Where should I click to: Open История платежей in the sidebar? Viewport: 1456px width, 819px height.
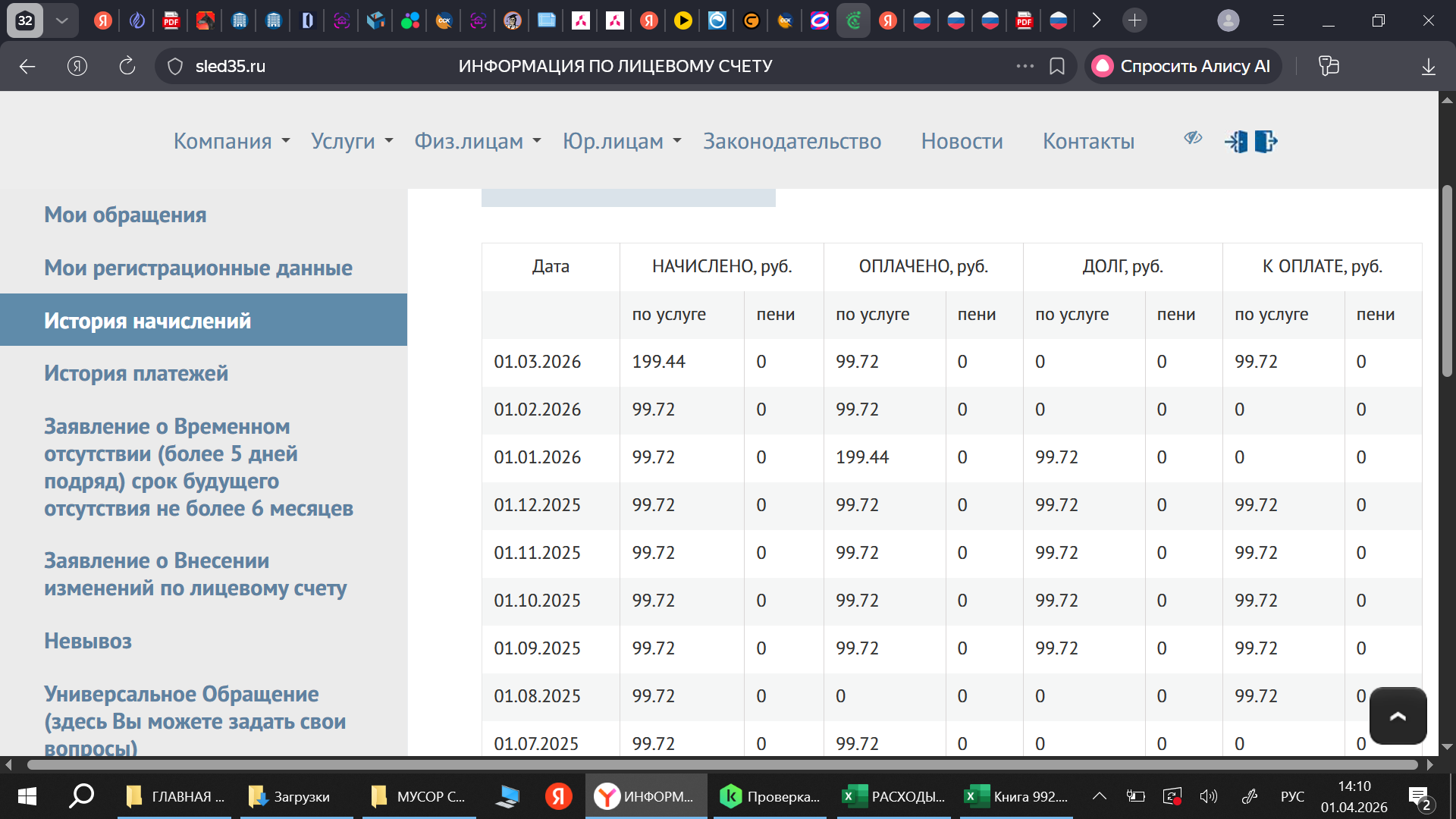(136, 373)
